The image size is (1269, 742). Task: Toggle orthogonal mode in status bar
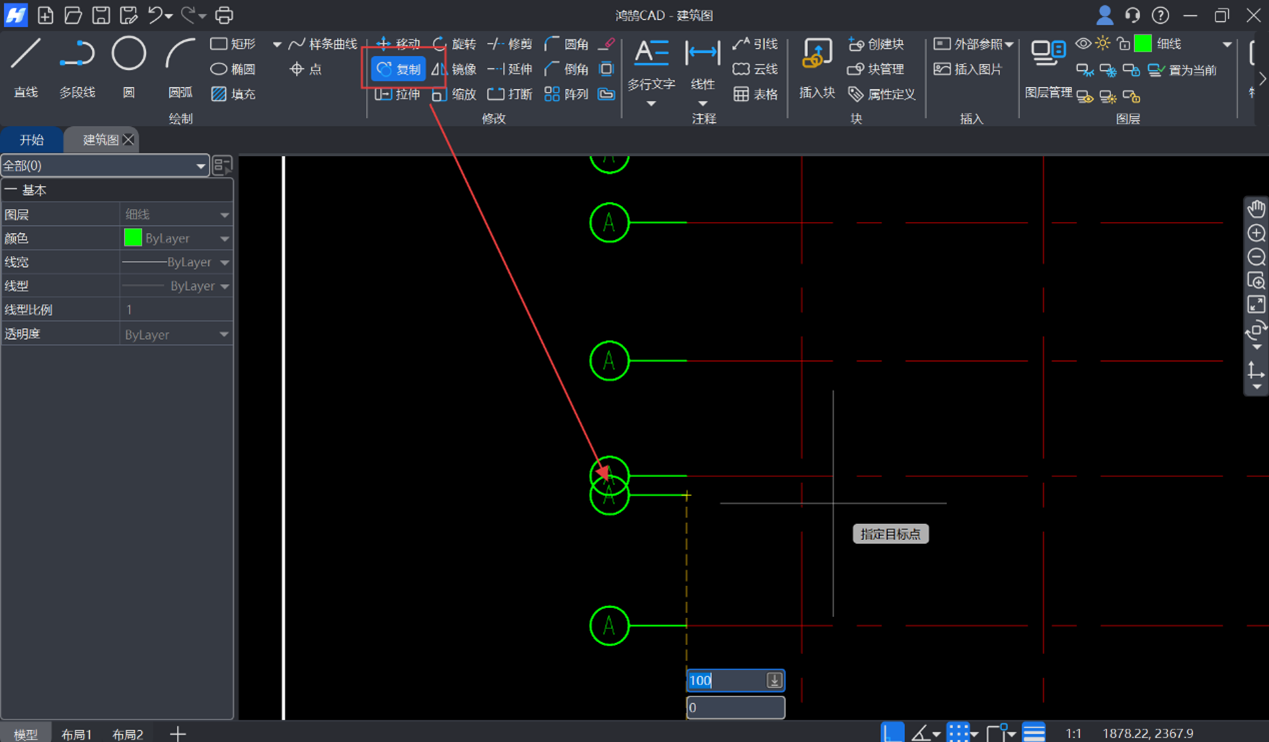coord(892,733)
